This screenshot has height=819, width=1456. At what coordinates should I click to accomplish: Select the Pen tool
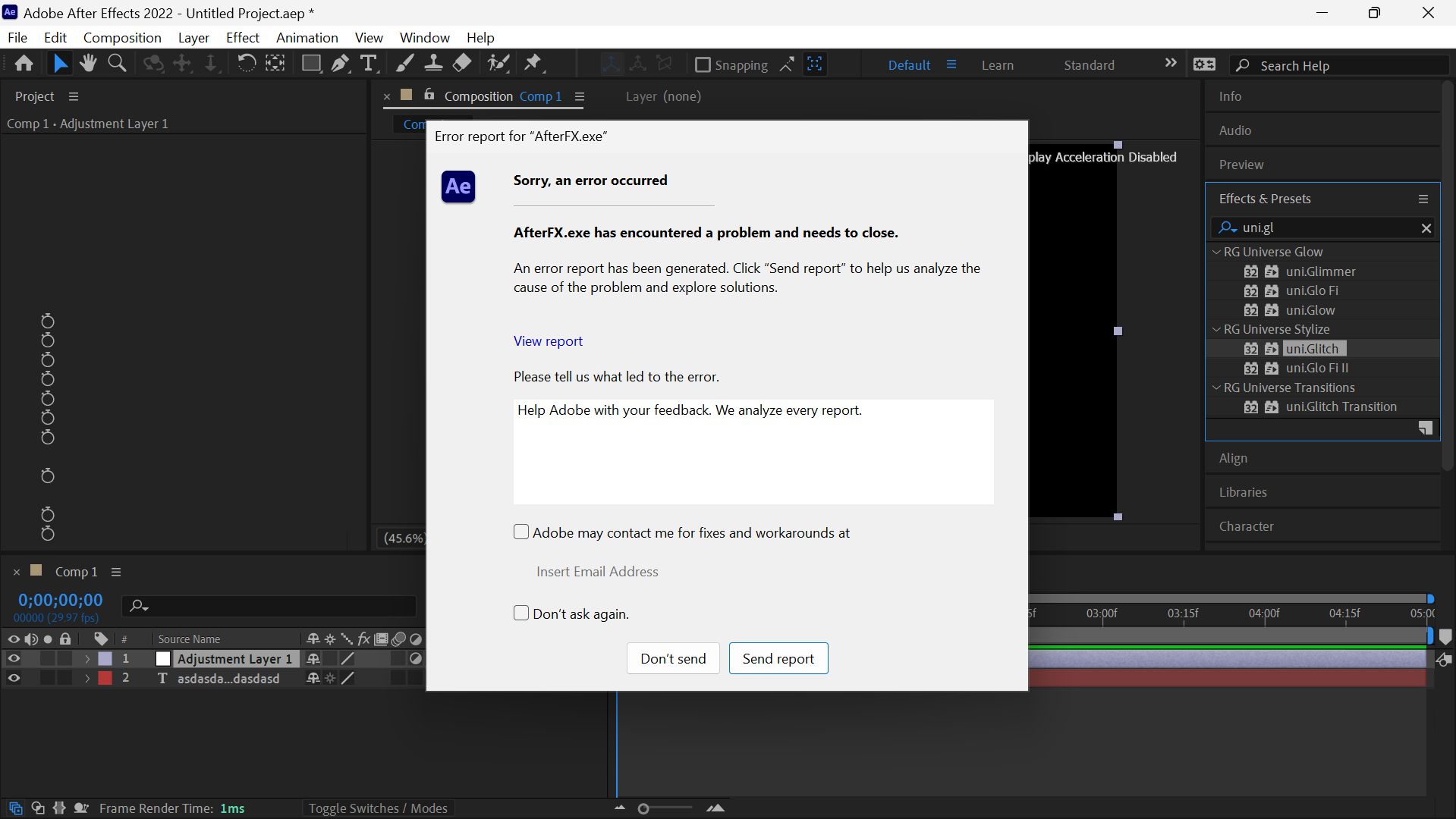340,64
